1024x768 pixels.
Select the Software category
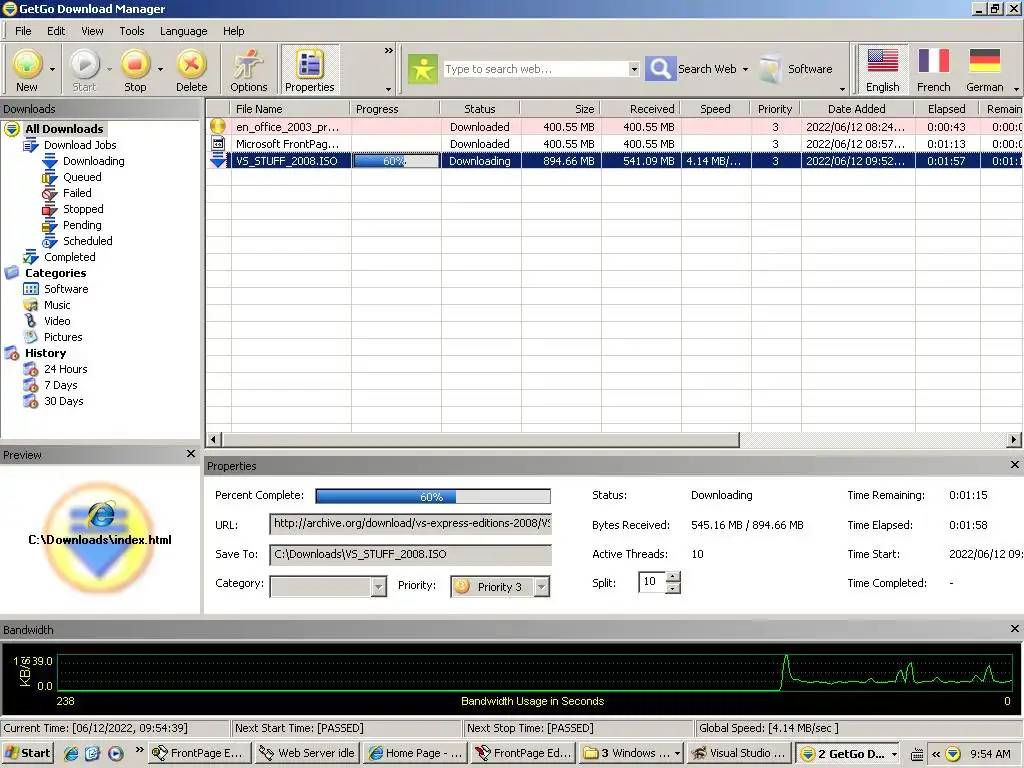click(66, 289)
